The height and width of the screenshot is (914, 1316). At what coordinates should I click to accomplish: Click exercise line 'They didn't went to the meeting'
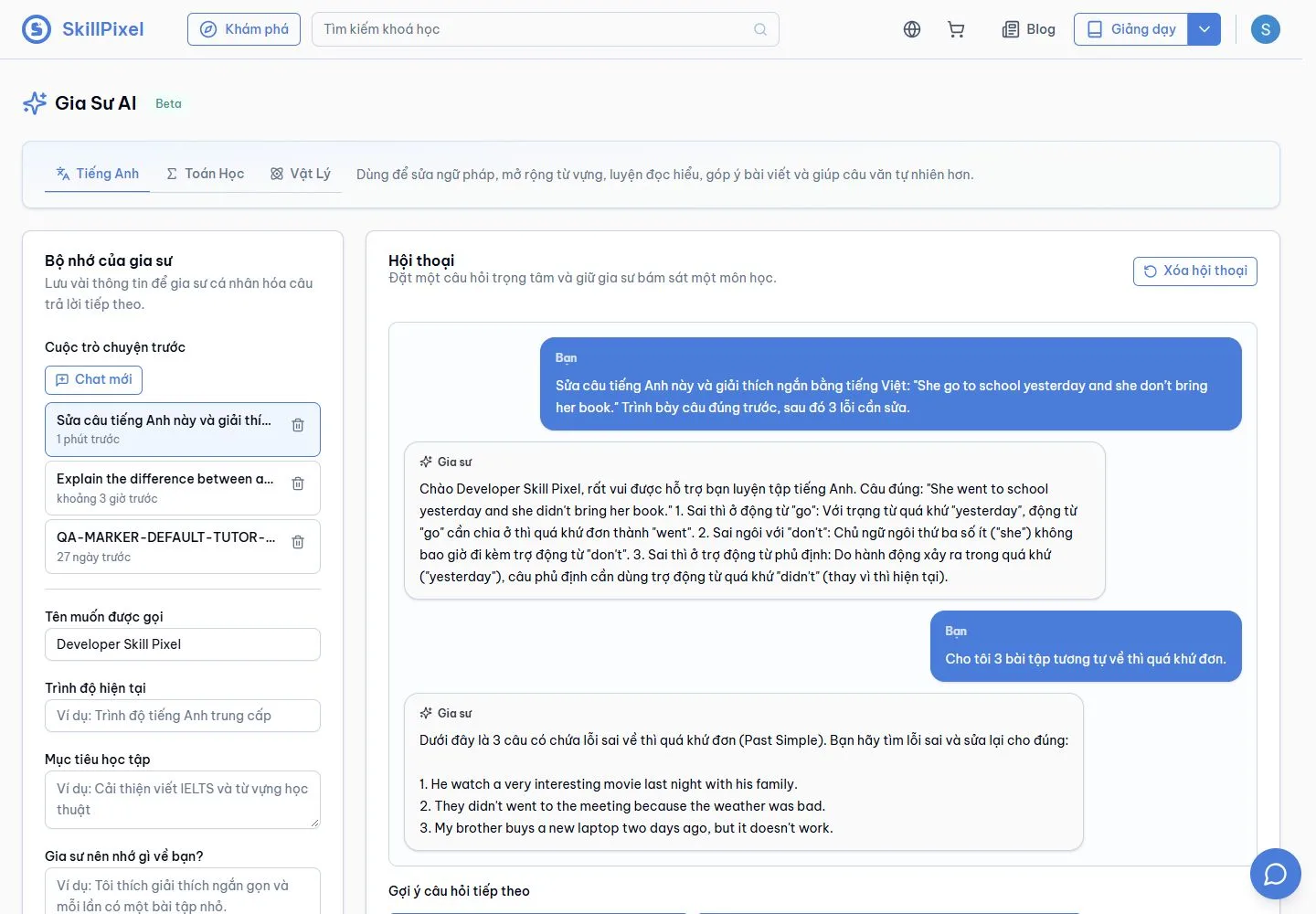tap(622, 806)
